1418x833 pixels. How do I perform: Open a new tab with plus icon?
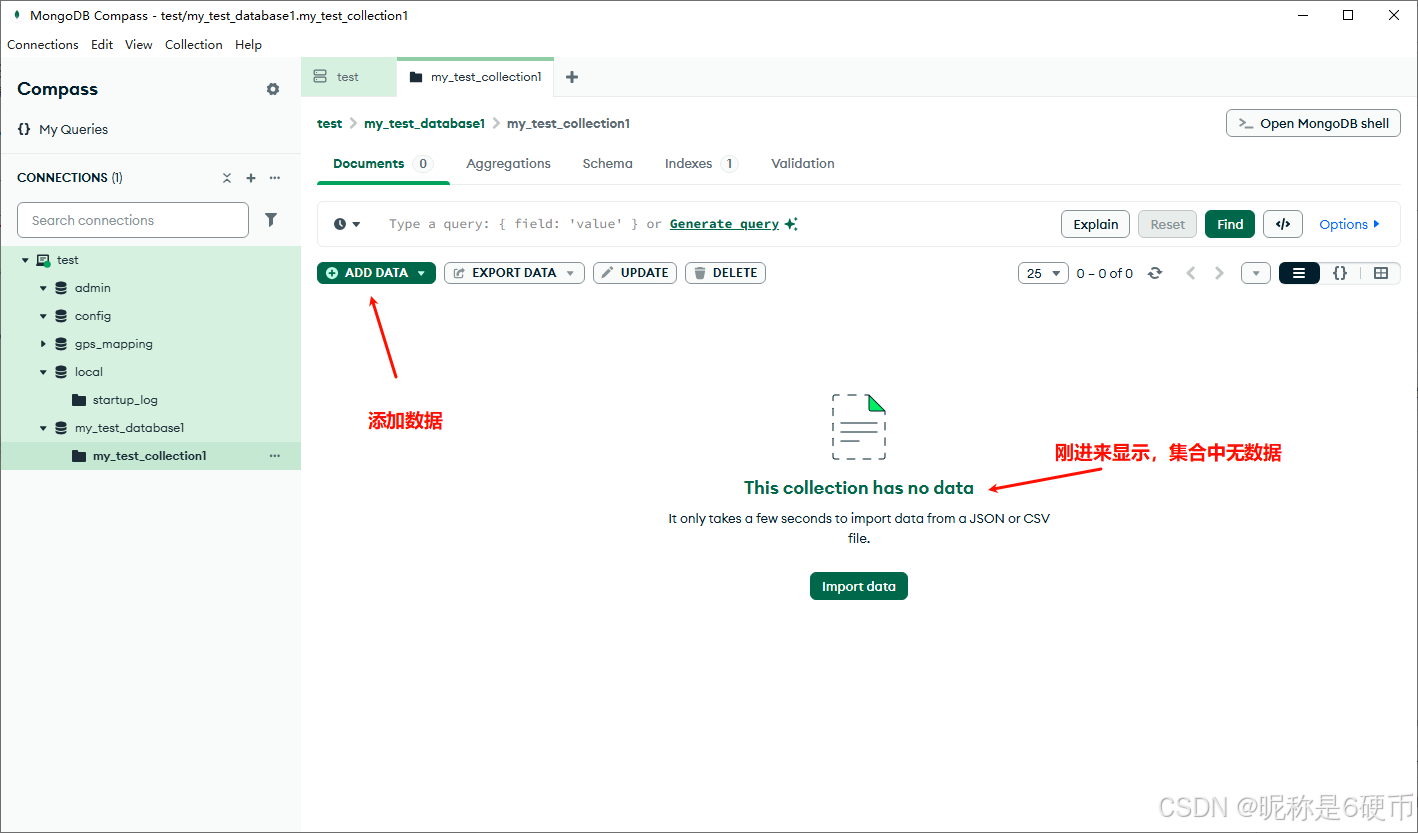(x=572, y=77)
